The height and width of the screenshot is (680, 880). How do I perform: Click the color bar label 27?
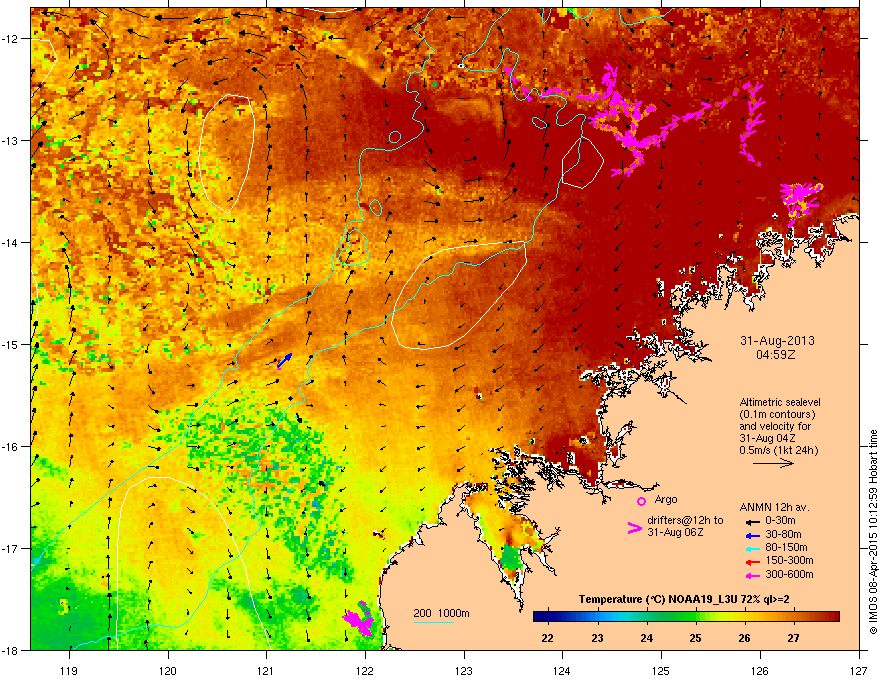[793, 638]
